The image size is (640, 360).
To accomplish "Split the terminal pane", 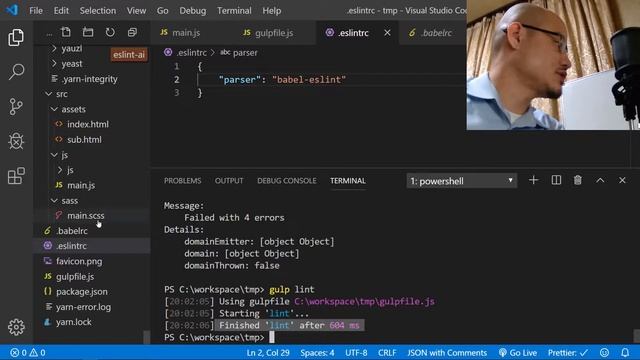I will pos(556,180).
